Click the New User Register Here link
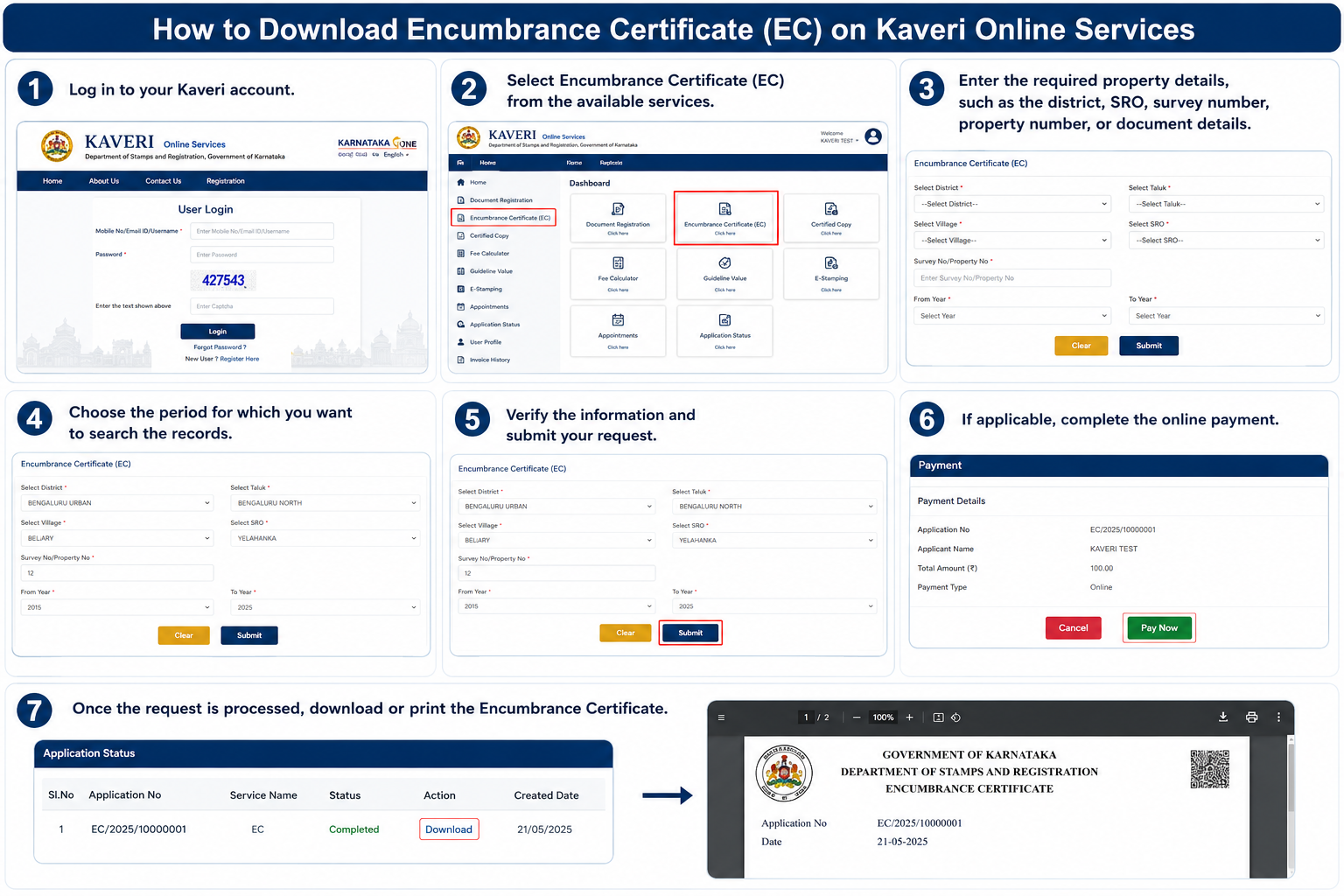This screenshot has width=1344, height=896. click(222, 359)
